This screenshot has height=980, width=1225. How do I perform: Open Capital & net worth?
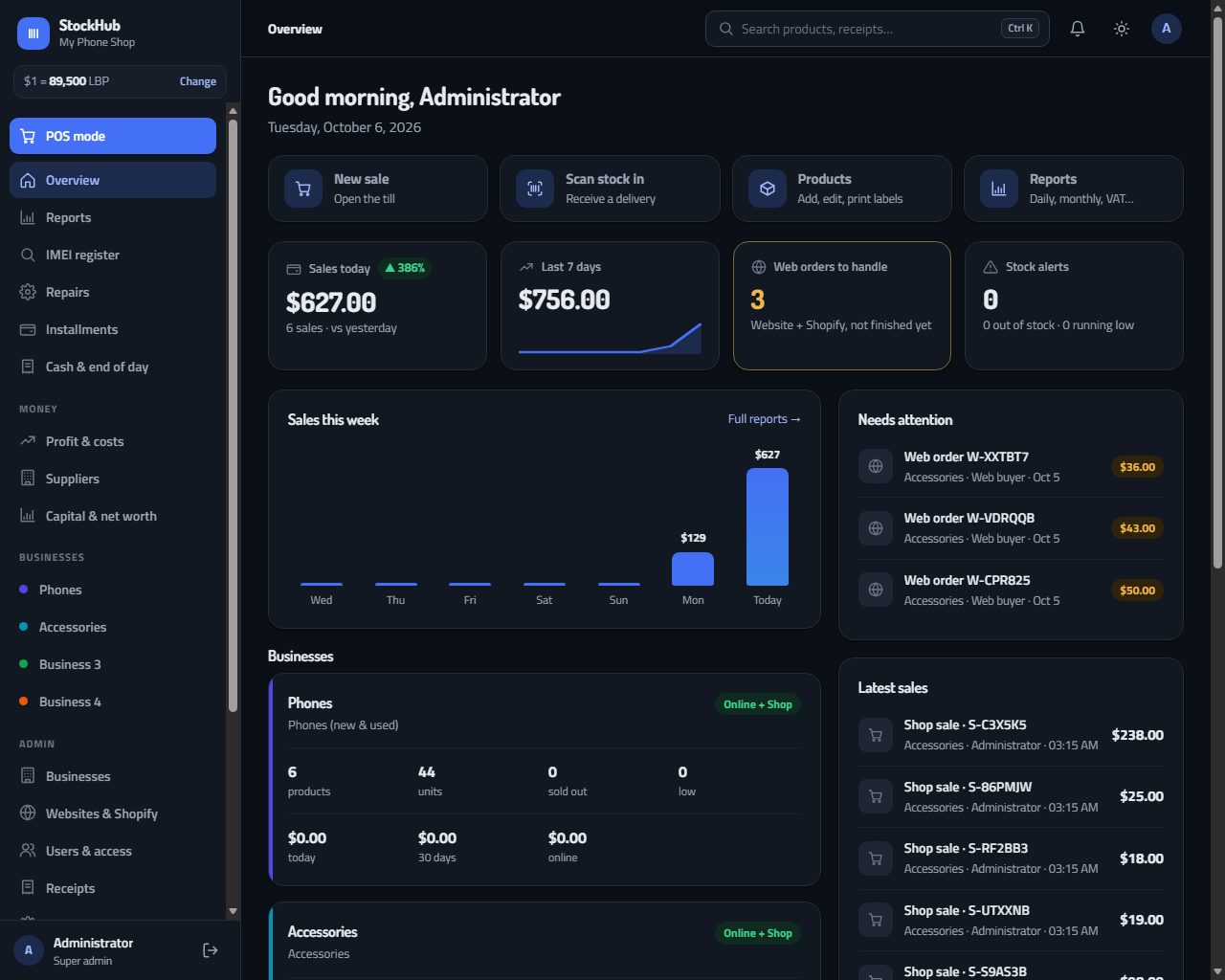click(x=113, y=516)
